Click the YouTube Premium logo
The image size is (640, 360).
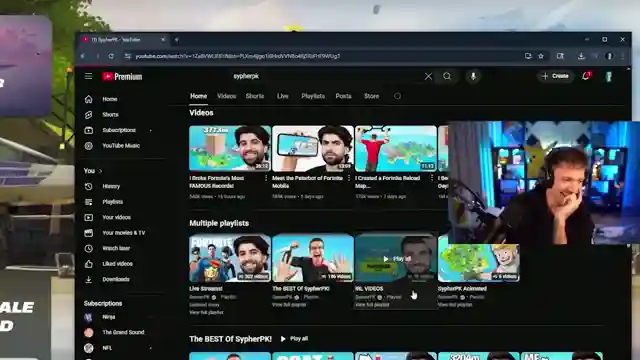point(122,76)
